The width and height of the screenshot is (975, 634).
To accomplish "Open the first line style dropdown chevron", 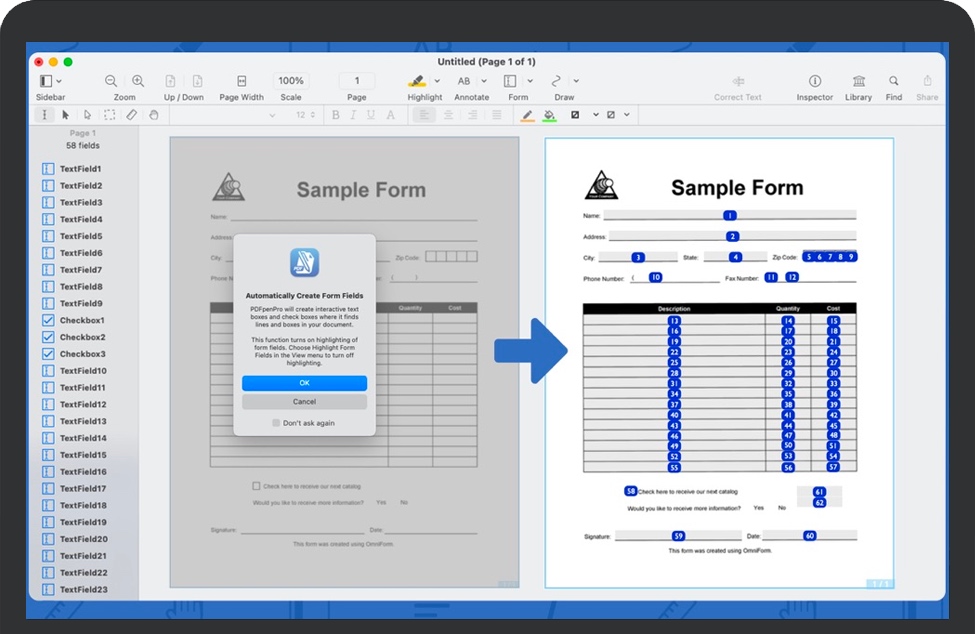I will coord(596,115).
